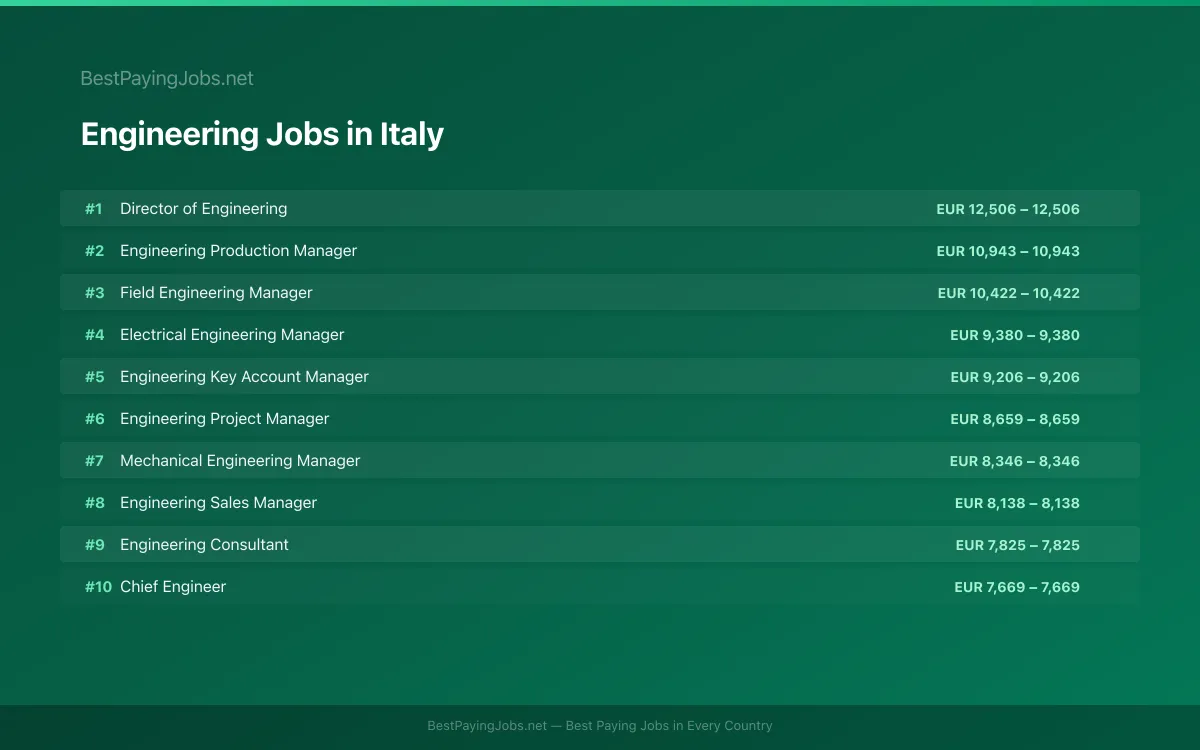The width and height of the screenshot is (1200, 750).
Task: Click rank number '#7'
Action: coord(94,461)
